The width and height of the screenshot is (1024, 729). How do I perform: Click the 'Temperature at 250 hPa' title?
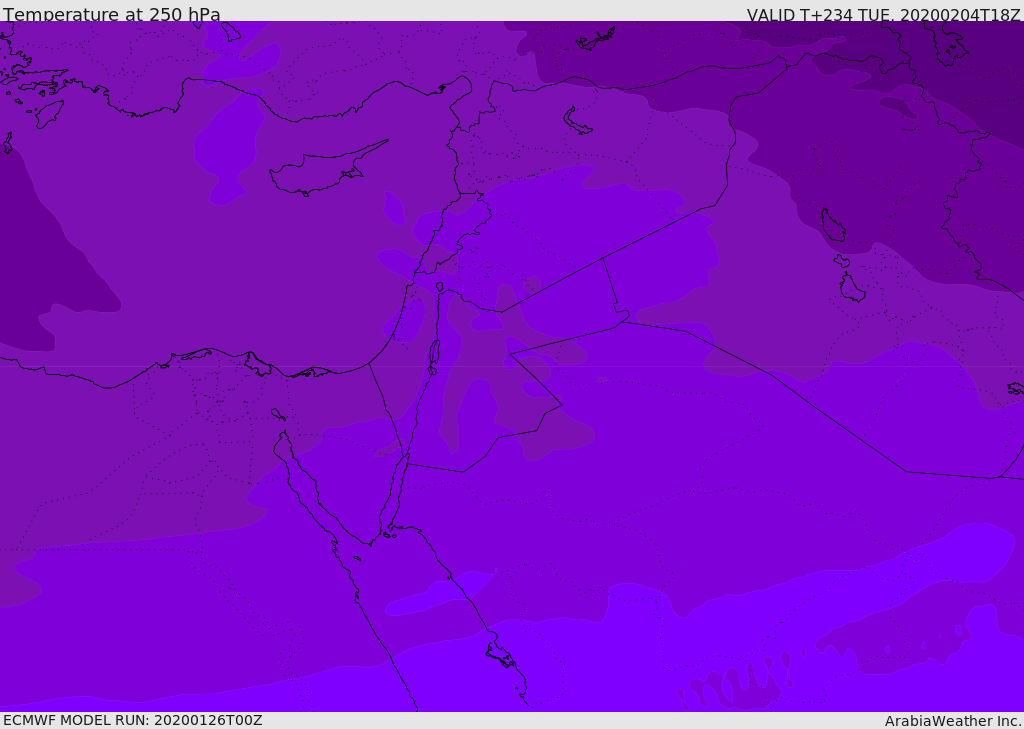(112, 14)
